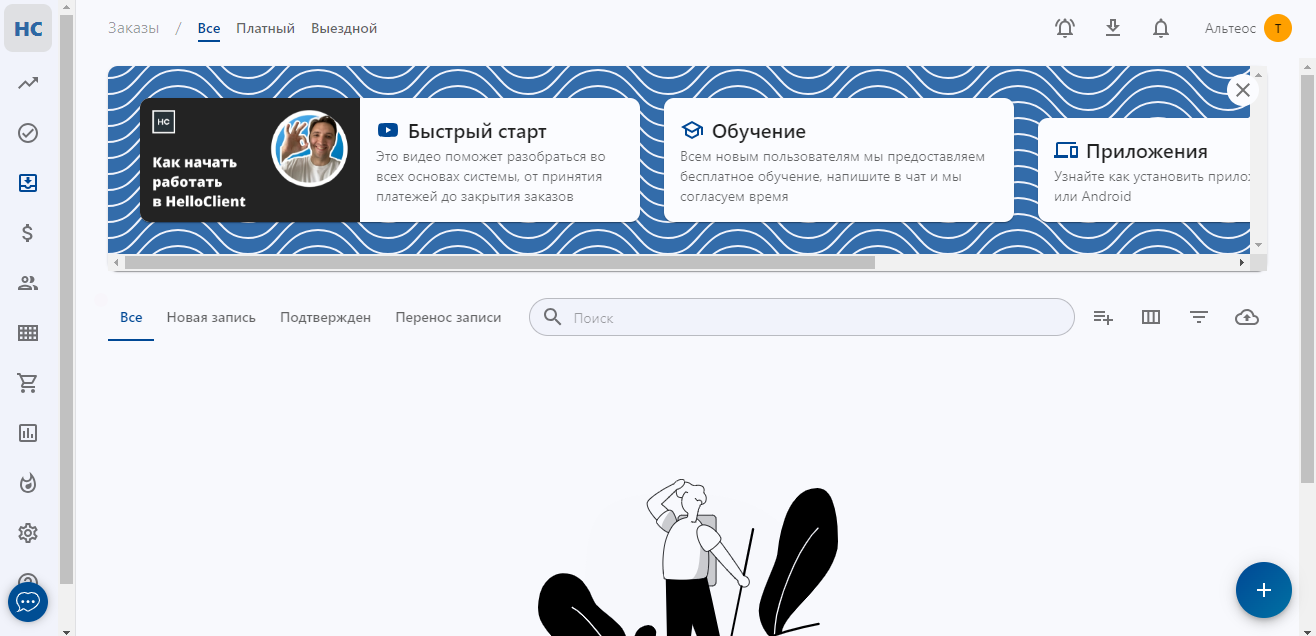Open the shop section (cart icon)
Image resolution: width=1316 pixels, height=636 pixels.
27,383
